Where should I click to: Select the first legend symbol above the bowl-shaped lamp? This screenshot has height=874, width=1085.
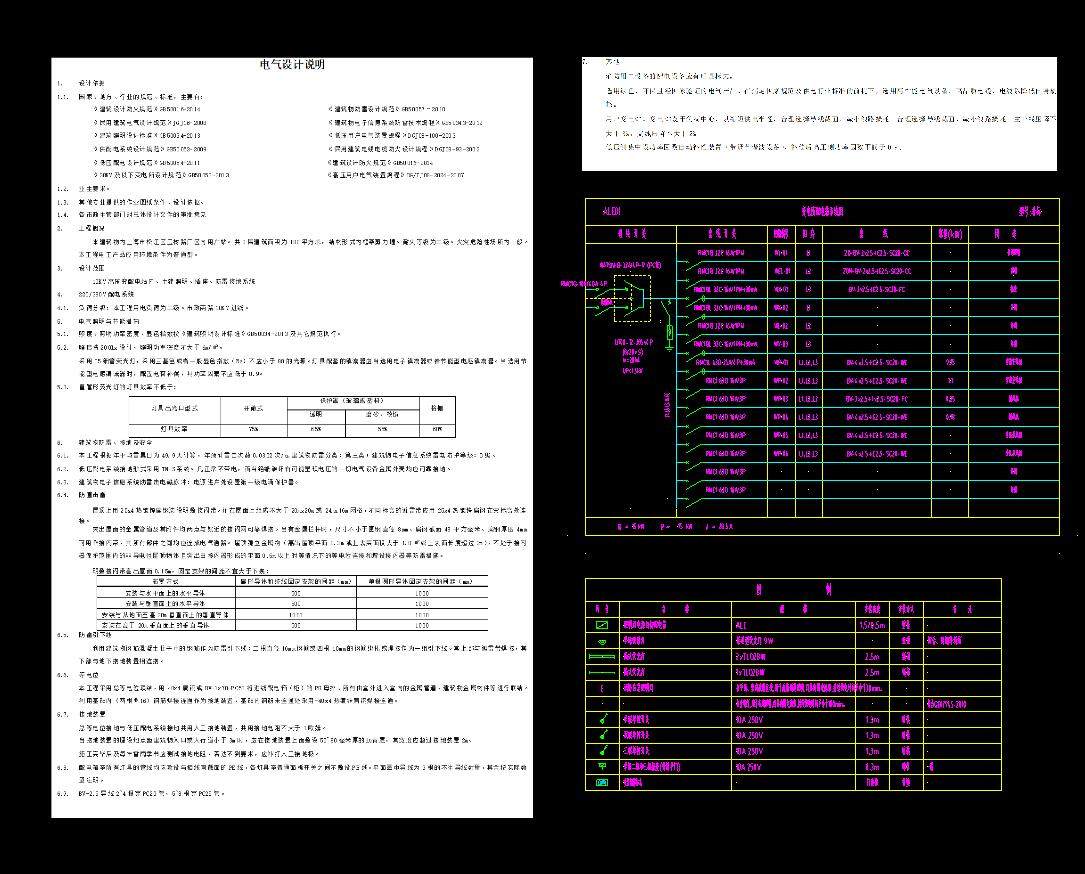click(x=602, y=625)
